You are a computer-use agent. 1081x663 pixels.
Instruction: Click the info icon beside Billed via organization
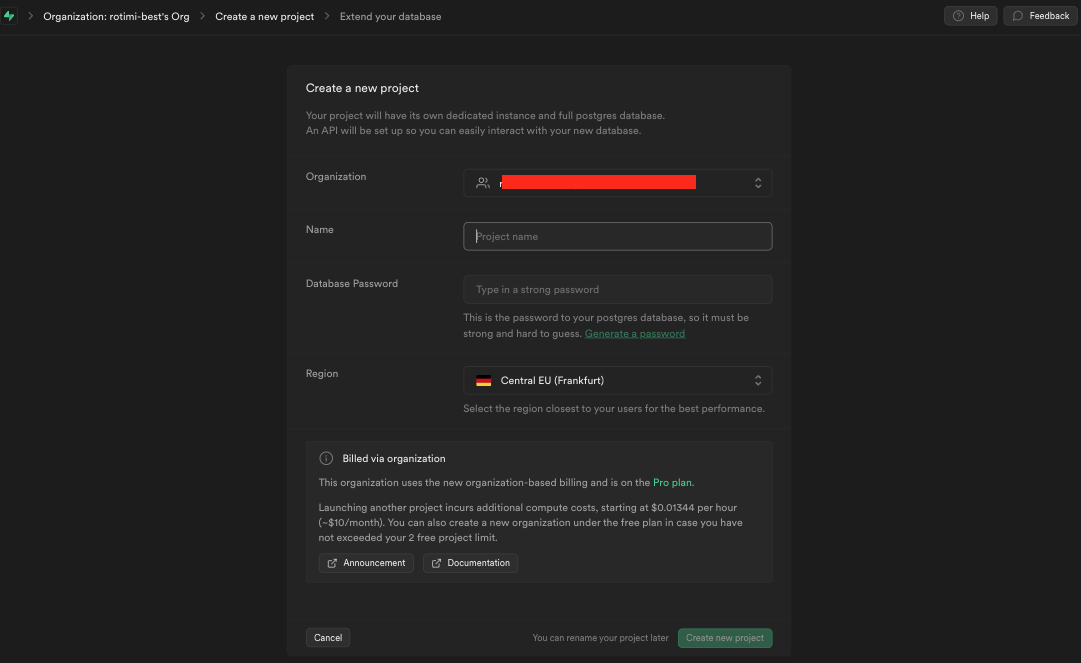[x=326, y=458]
